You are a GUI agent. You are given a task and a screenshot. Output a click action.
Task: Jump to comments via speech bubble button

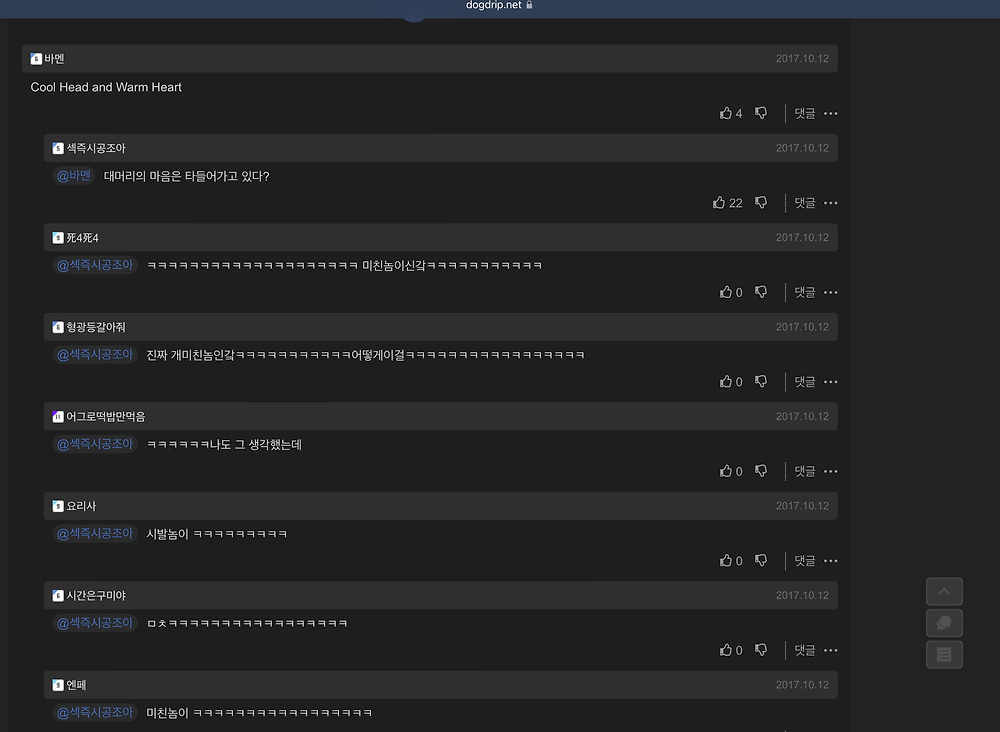[x=944, y=623]
